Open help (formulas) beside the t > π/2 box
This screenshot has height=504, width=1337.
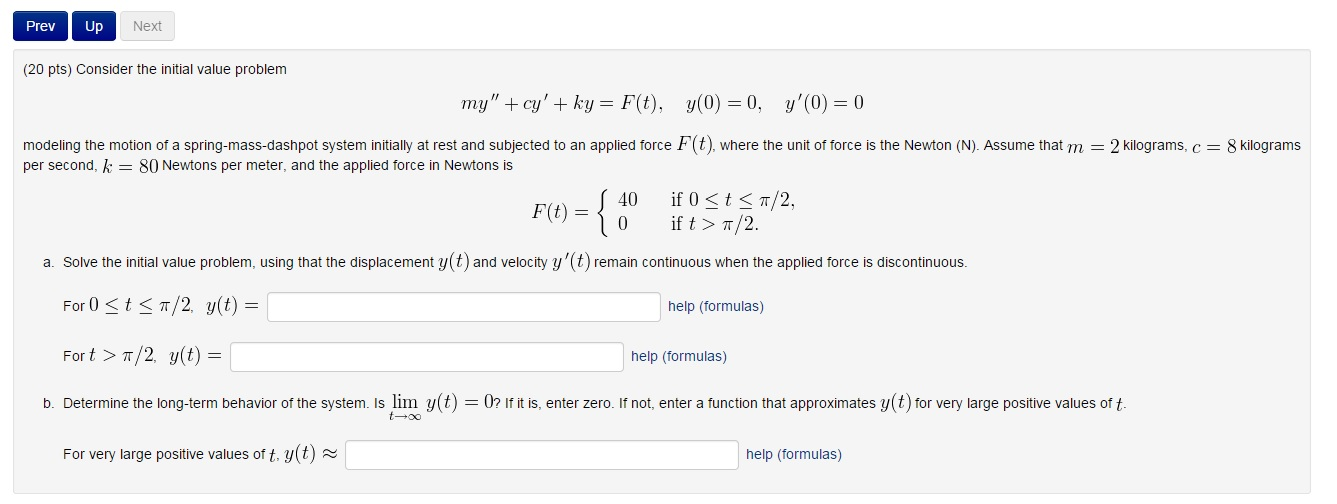tap(679, 356)
